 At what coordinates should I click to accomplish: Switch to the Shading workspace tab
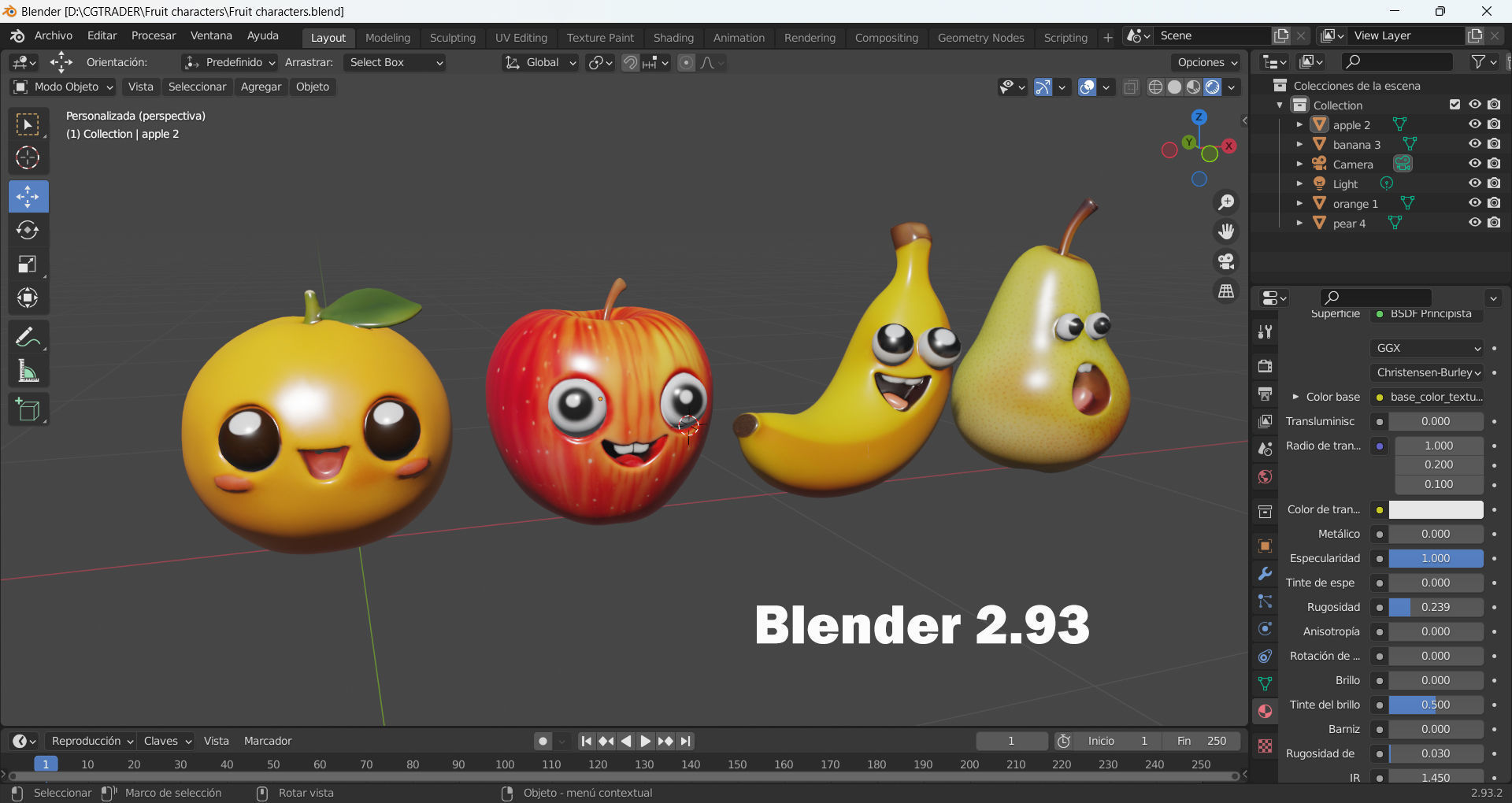(x=673, y=37)
